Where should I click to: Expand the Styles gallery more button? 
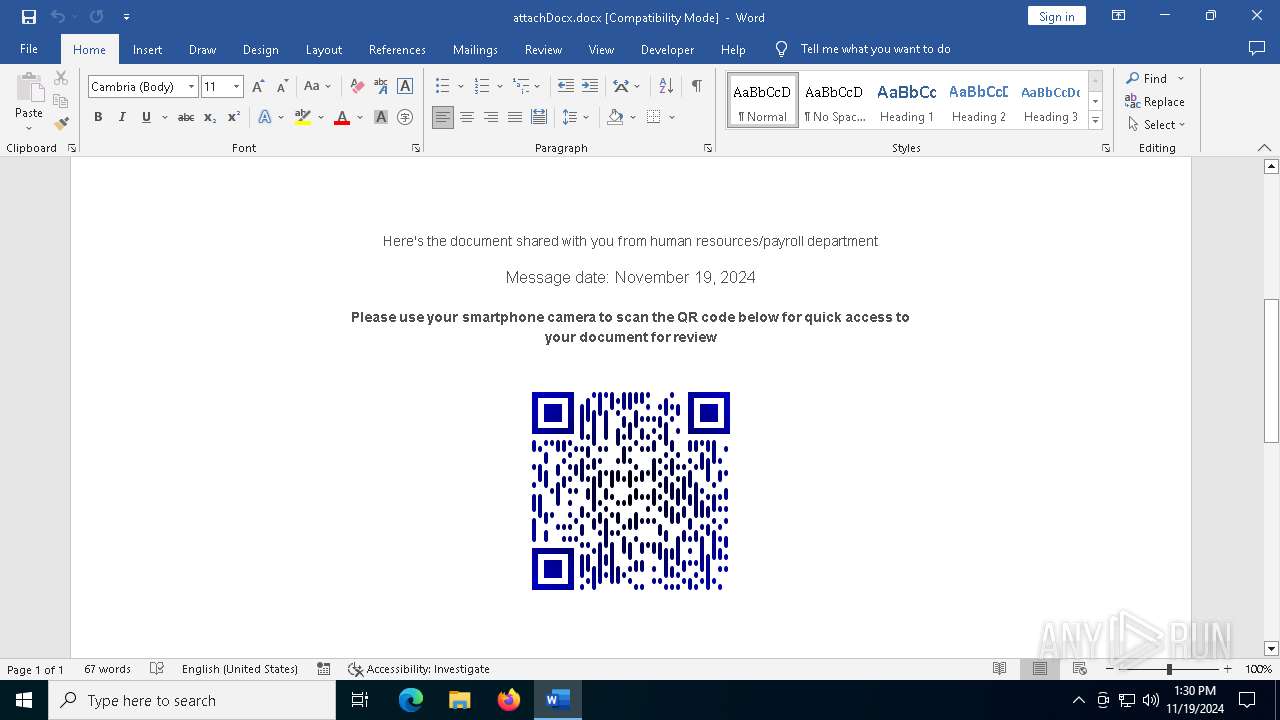coord(1095,120)
